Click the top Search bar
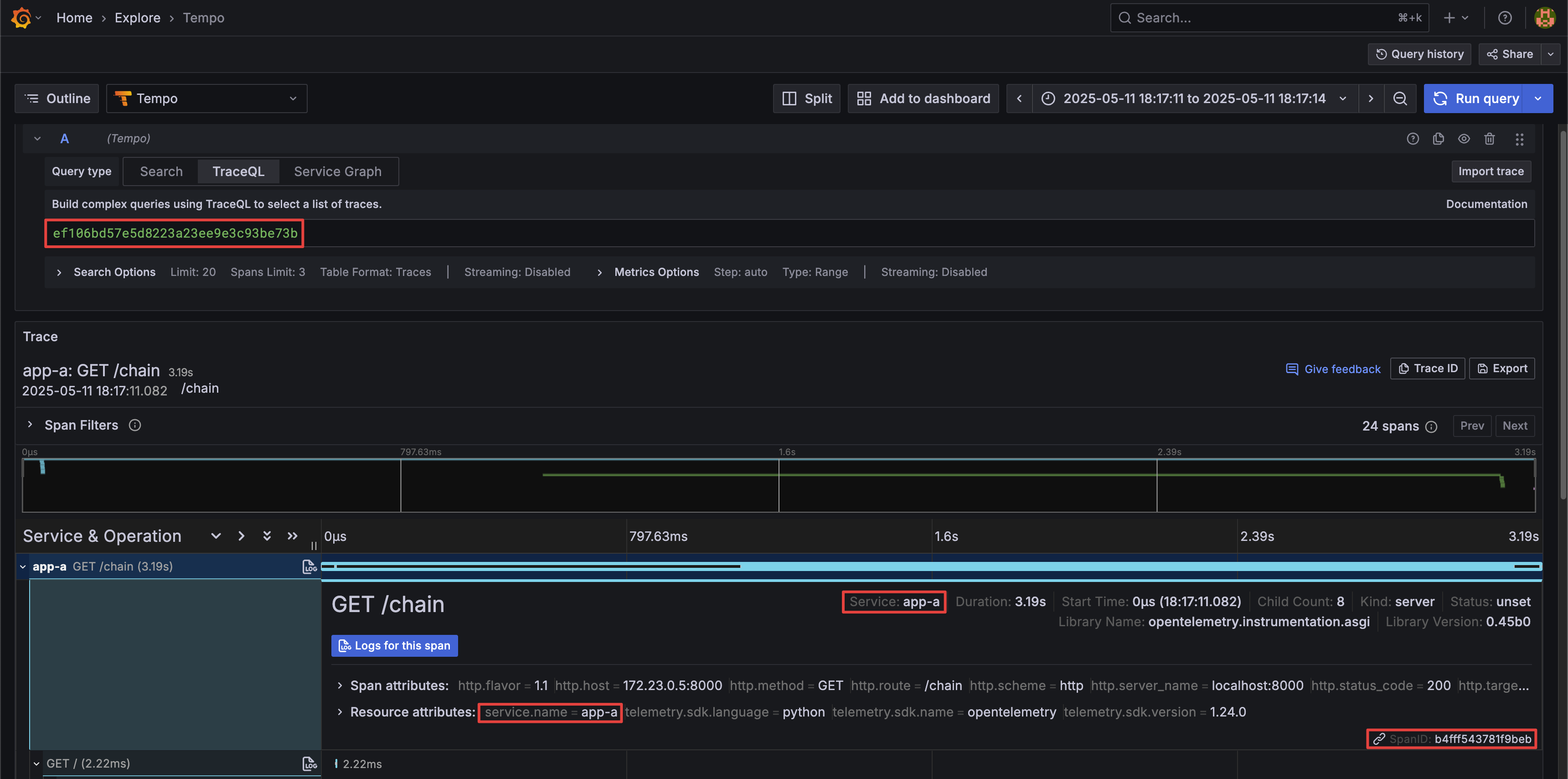Viewport: 1568px width, 779px height. [x=1269, y=18]
